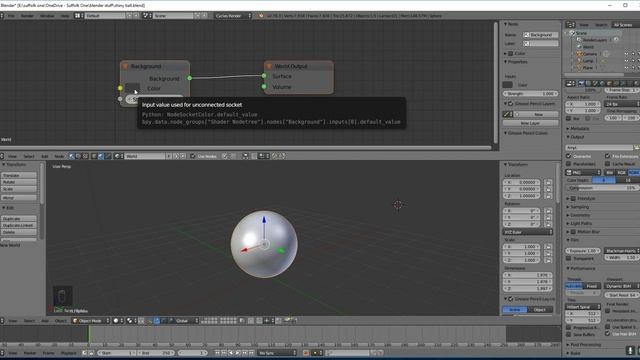The width and height of the screenshot is (640, 360).
Task: Click the Color swatch in Properties inputs
Action: coord(507,85)
